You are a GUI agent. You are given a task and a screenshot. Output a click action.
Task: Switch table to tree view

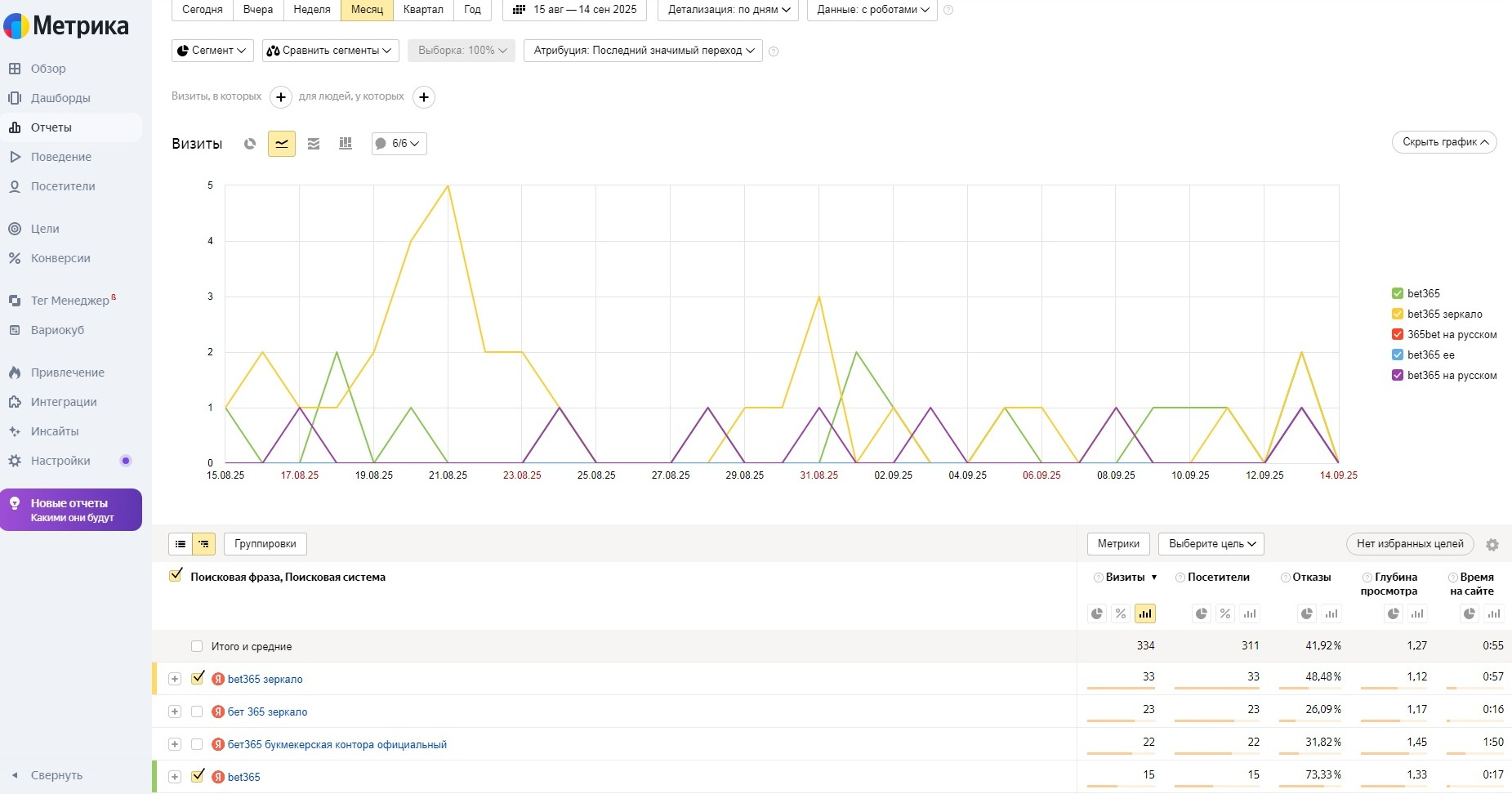[x=204, y=544]
